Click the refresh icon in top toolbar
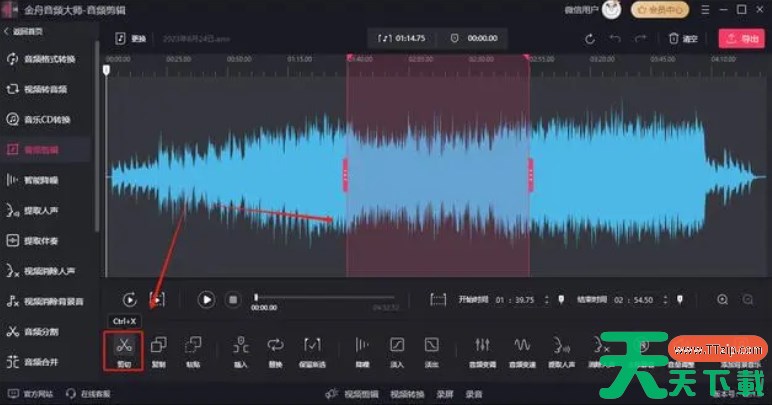772x405 pixels. click(x=590, y=39)
